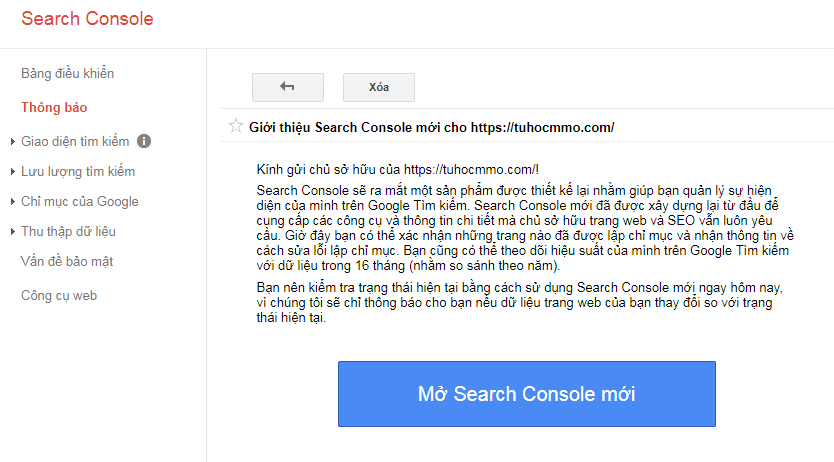Star the Search Console introduction message

coord(236,127)
